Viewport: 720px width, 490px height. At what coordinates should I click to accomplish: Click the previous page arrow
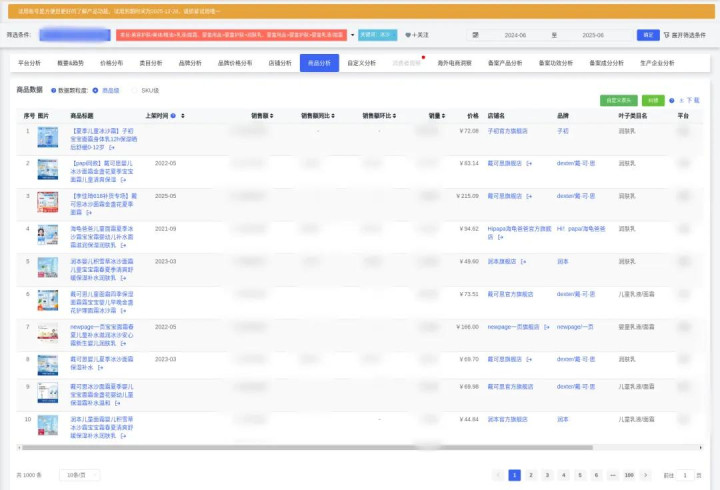coord(498,475)
